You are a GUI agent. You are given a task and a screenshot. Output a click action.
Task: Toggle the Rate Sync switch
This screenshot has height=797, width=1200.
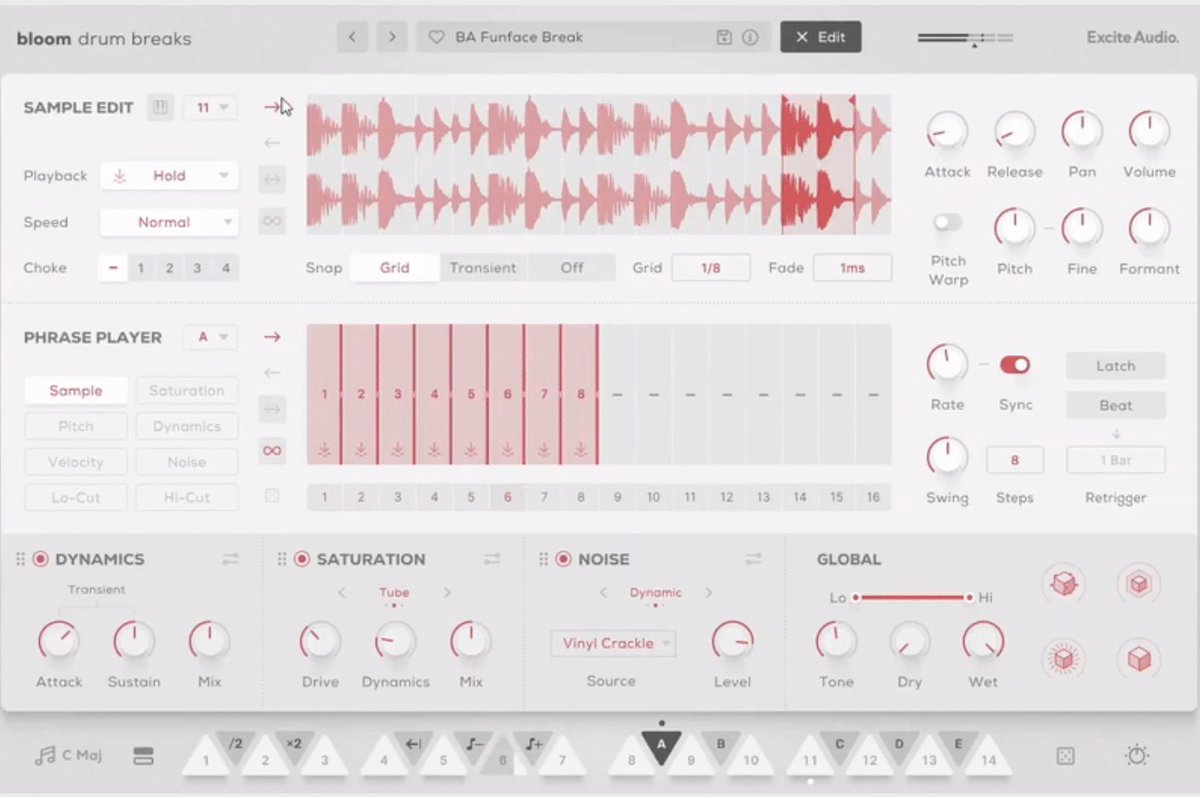pyautogui.click(x=1015, y=365)
